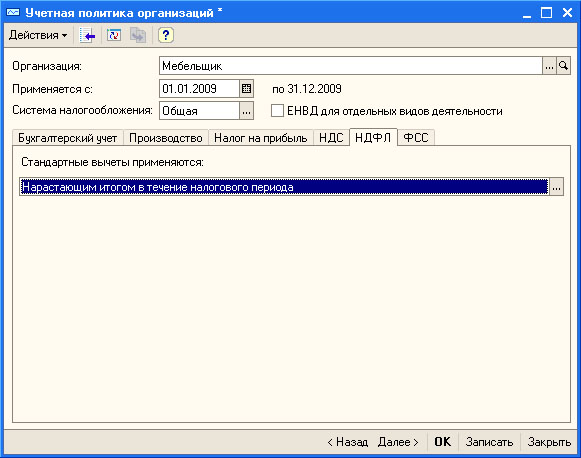This screenshot has width=581, height=458.
Task: Switch to the Налог на прибыль tab
Action: [261, 138]
